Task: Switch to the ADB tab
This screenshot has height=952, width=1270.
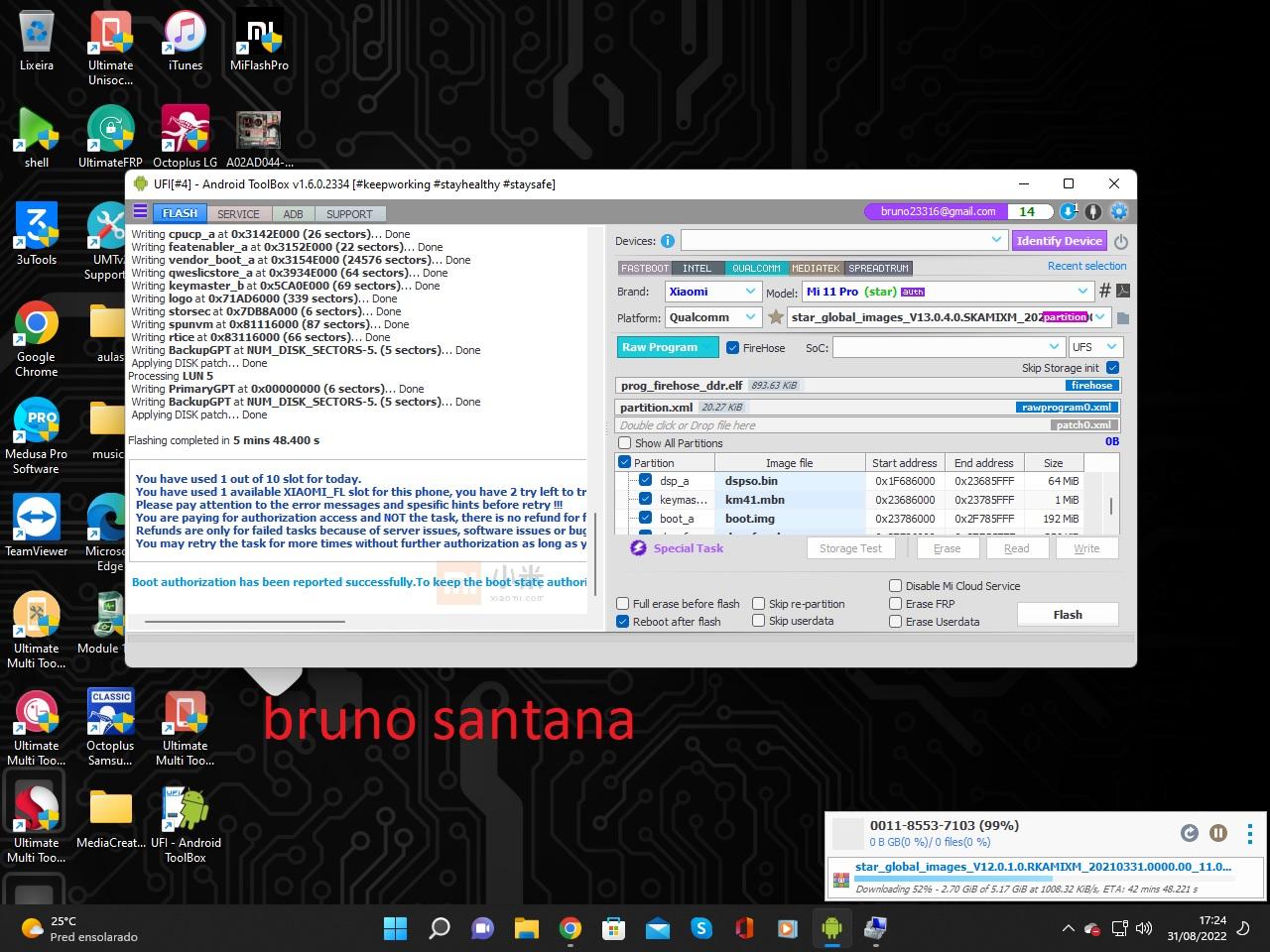Action: (293, 213)
